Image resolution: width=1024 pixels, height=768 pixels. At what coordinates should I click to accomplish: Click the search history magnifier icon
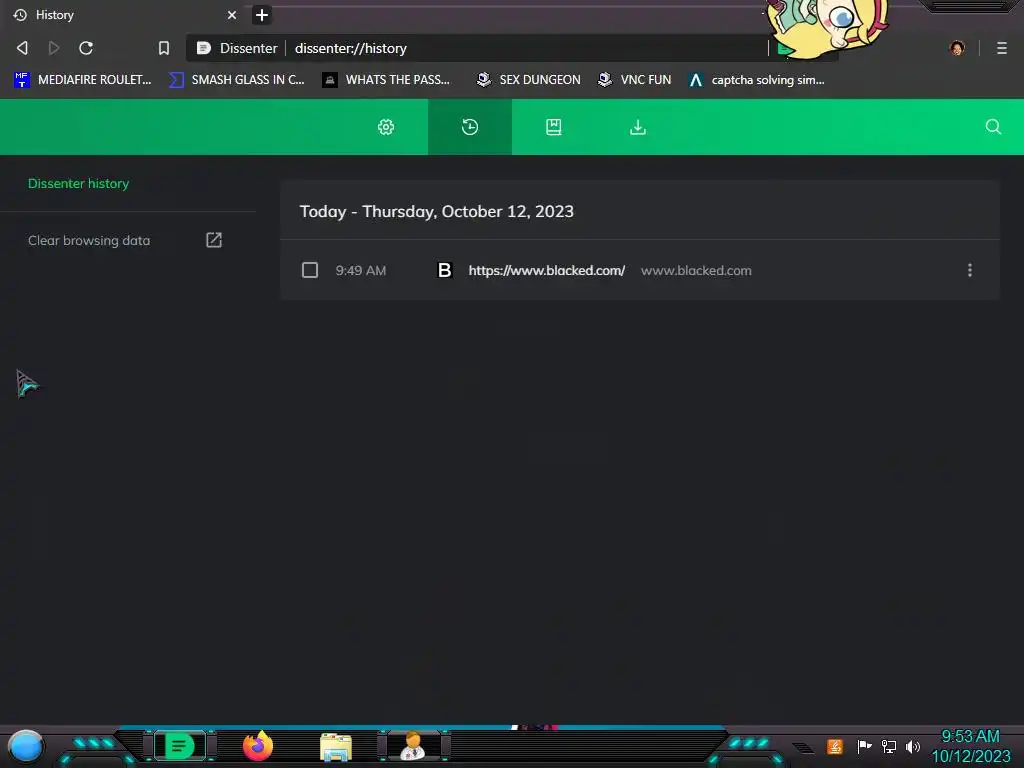pyautogui.click(x=993, y=127)
